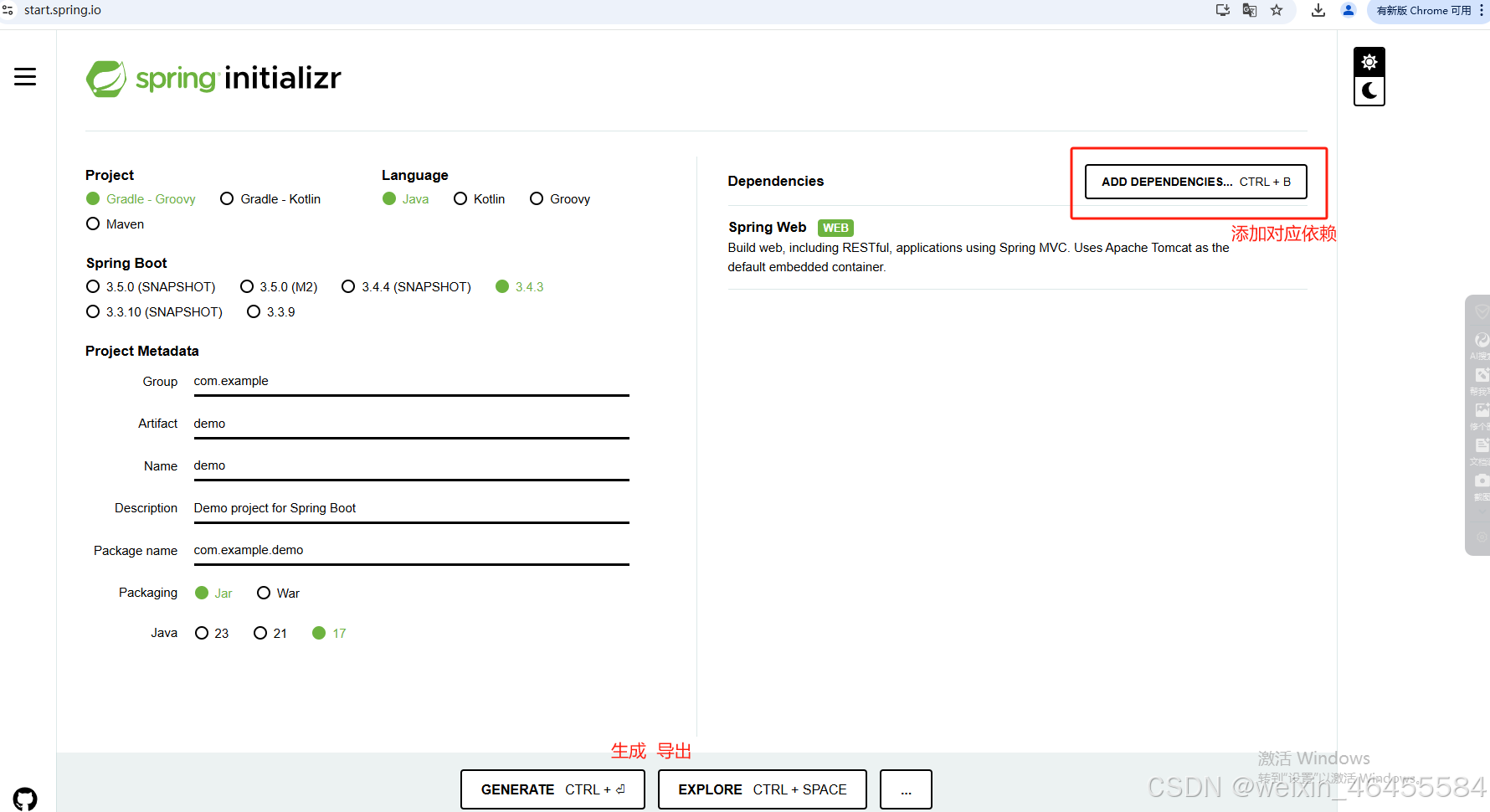The height and width of the screenshot is (812, 1490).
Task: Choose Kotlin as the language
Action: point(460,198)
